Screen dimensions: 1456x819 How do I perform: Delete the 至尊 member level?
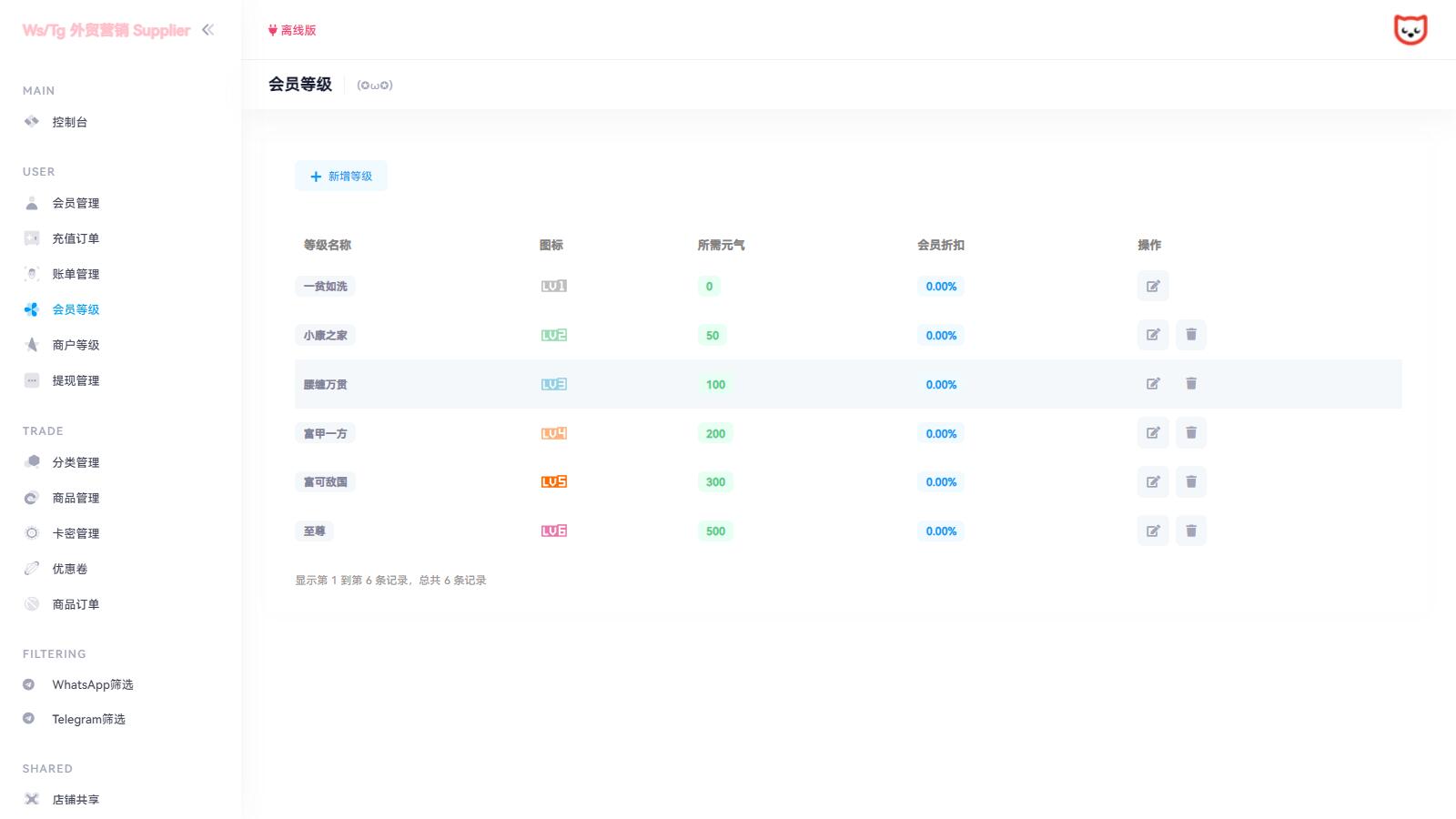point(1190,531)
